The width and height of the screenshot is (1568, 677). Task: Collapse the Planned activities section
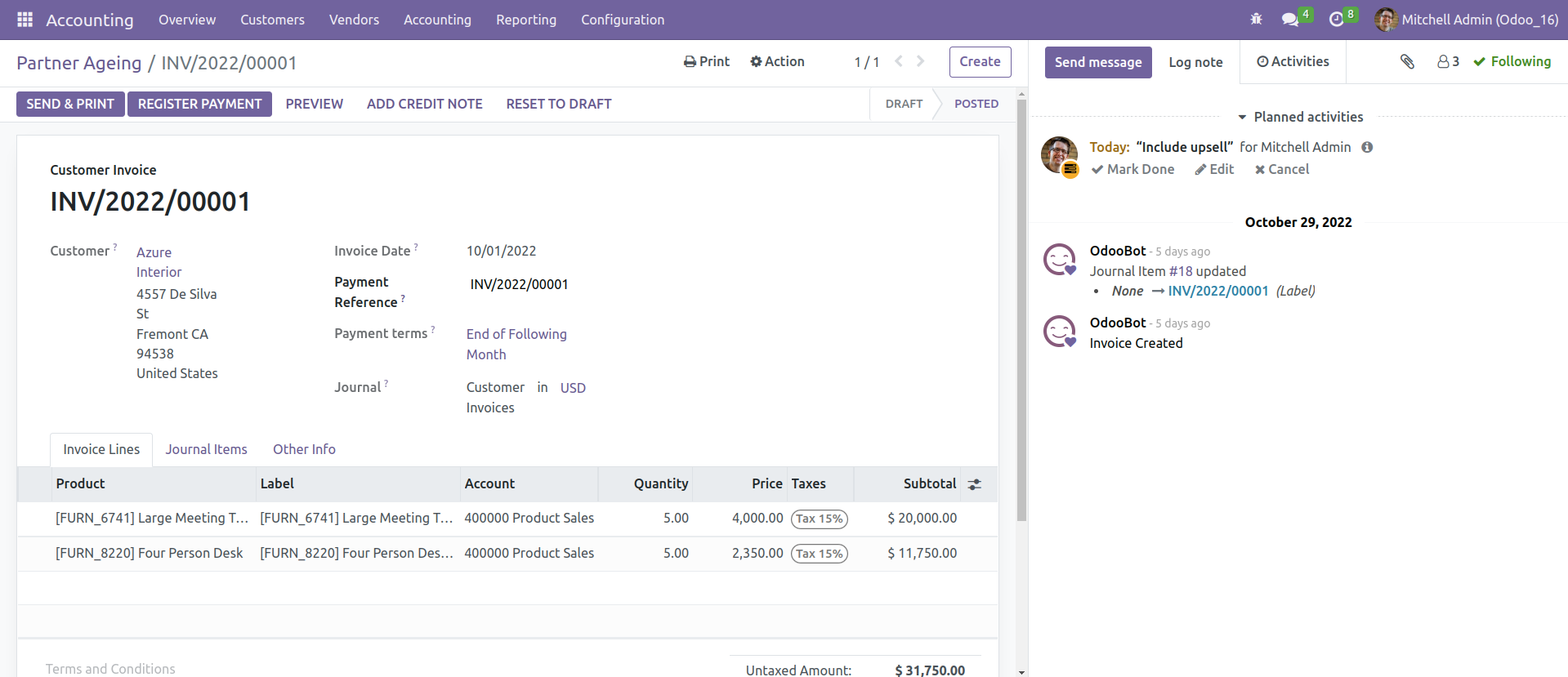tap(1300, 117)
